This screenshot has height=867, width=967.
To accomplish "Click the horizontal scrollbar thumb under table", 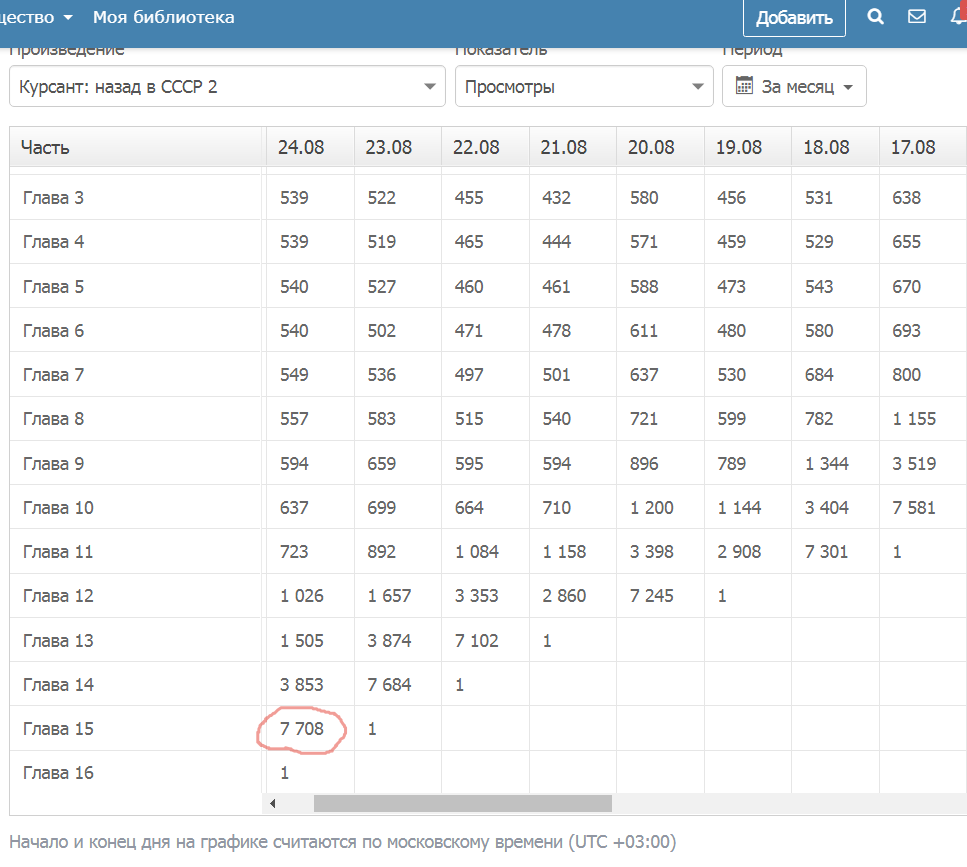I will point(462,803).
